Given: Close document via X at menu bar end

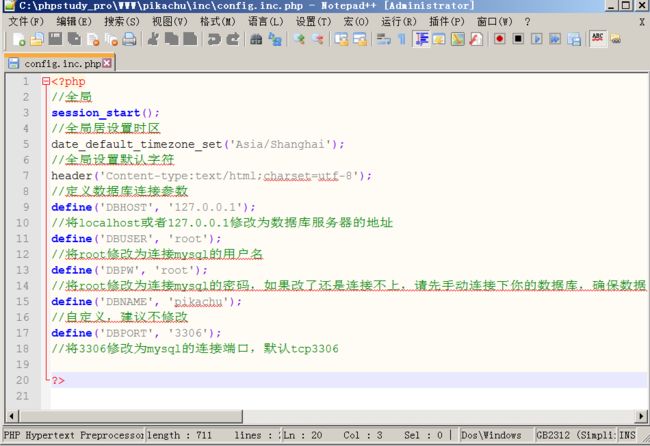Looking at the screenshot, I should 642,22.
